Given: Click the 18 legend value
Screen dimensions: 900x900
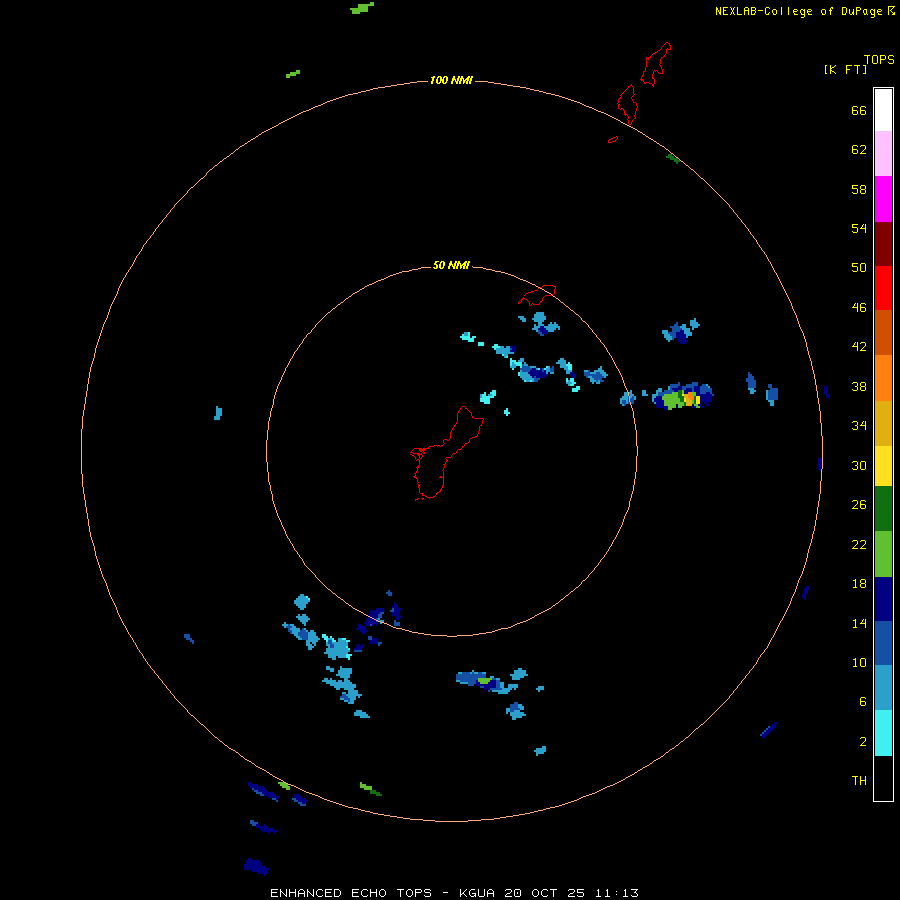Looking at the screenshot, I should pos(859,584).
